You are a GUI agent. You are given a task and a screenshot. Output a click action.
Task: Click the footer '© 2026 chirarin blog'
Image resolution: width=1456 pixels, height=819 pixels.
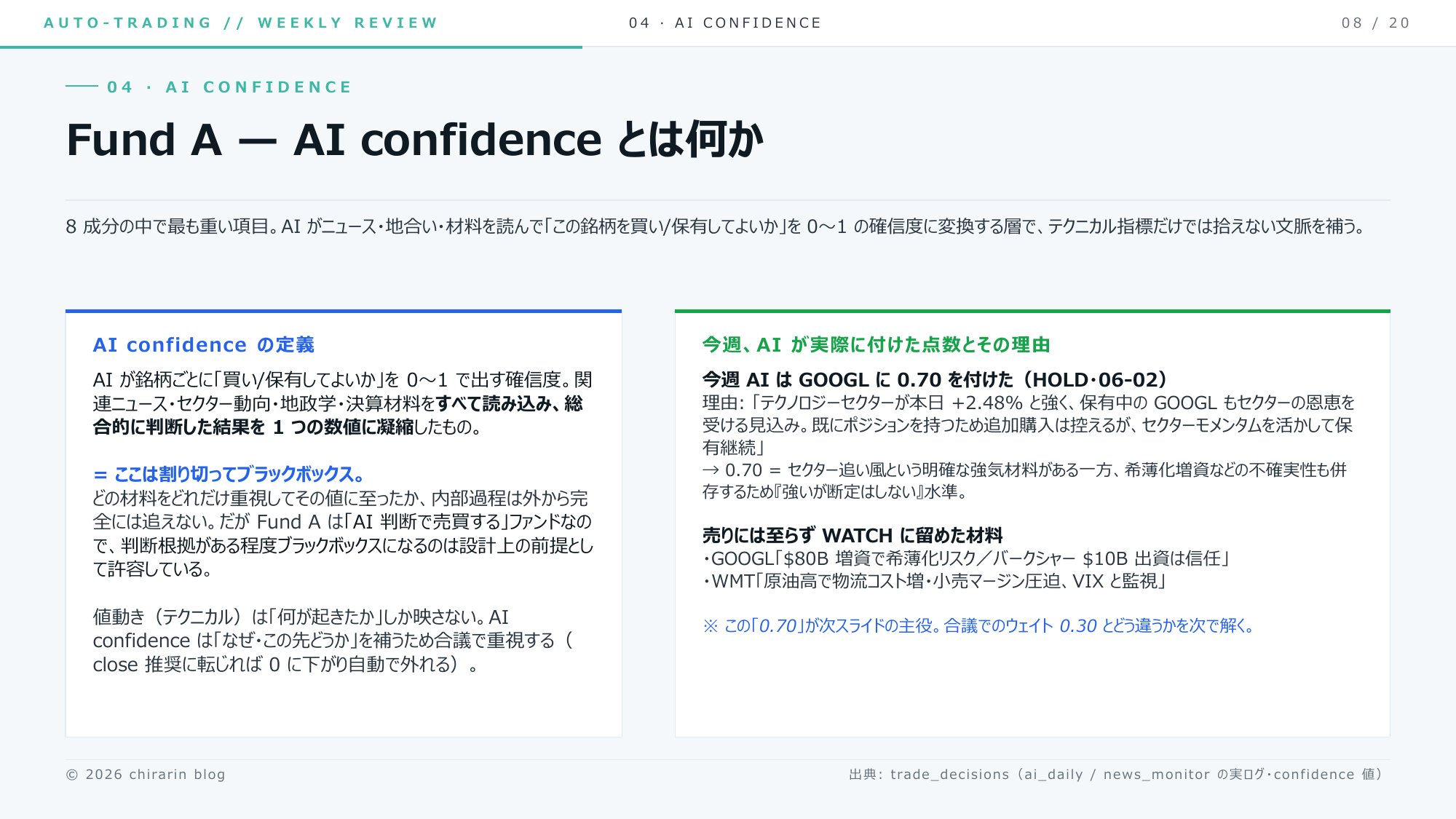coord(146,775)
